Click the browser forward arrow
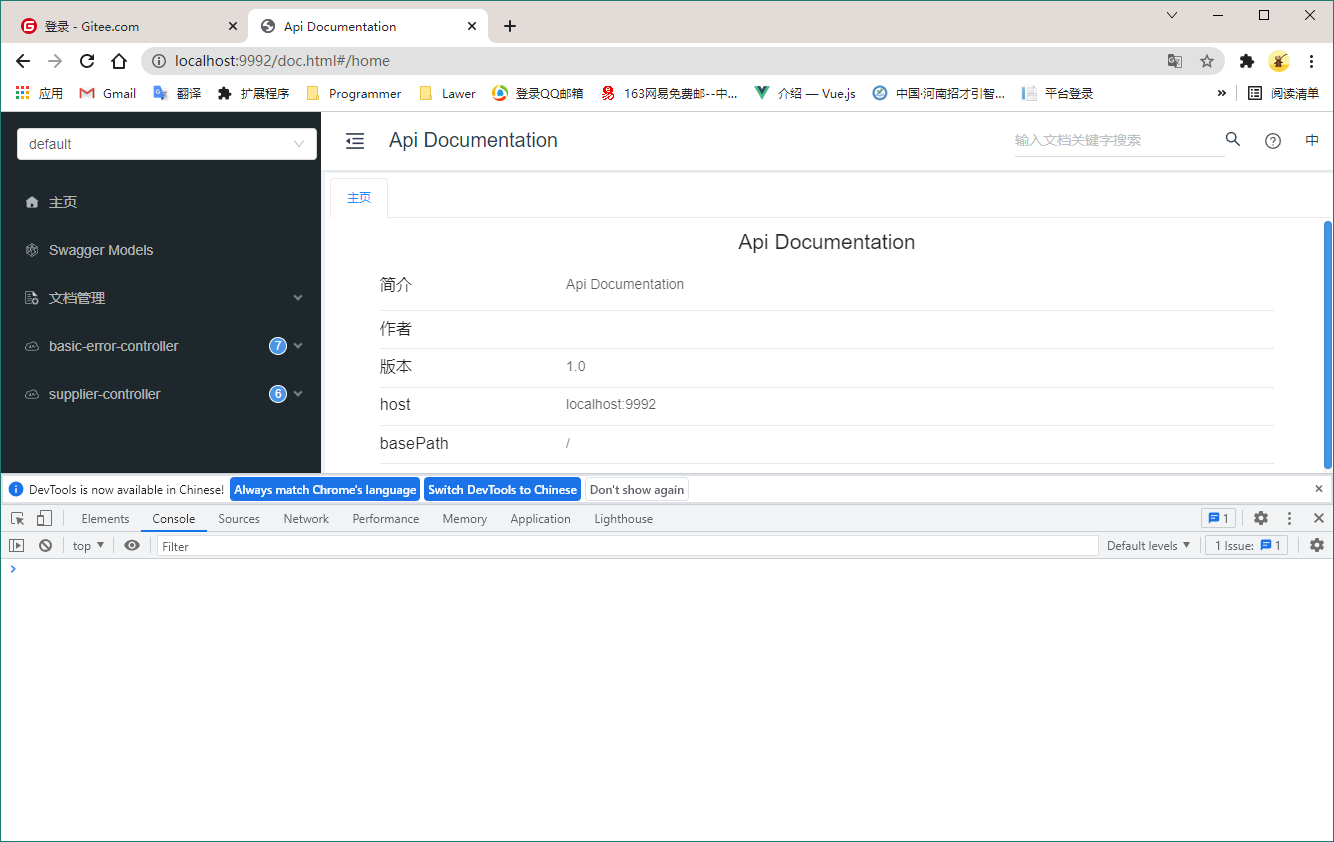Image resolution: width=1334 pixels, height=842 pixels. [x=55, y=61]
